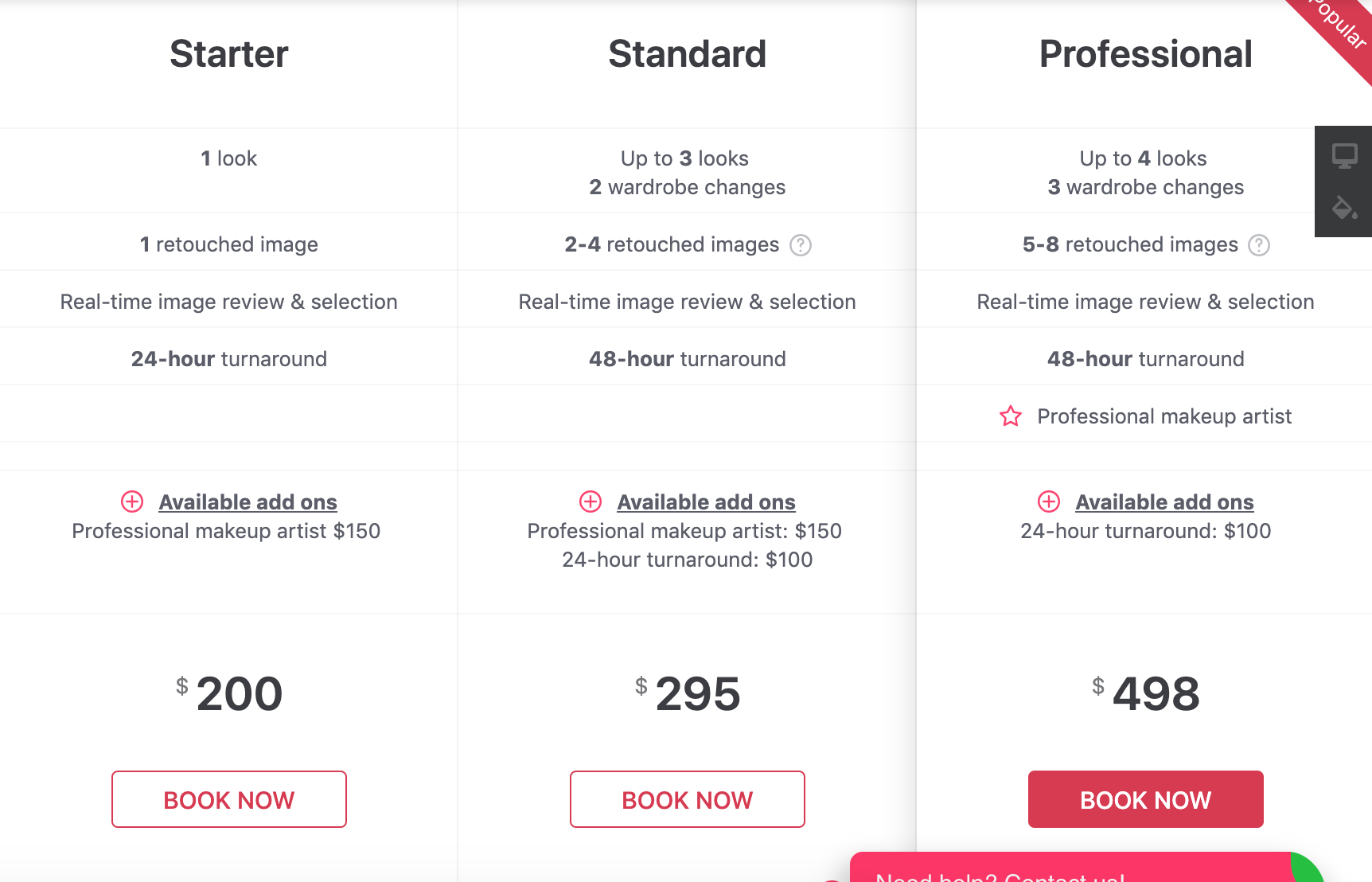Image resolution: width=1372 pixels, height=882 pixels.
Task: Select the Starter plan heading
Action: 229,54
